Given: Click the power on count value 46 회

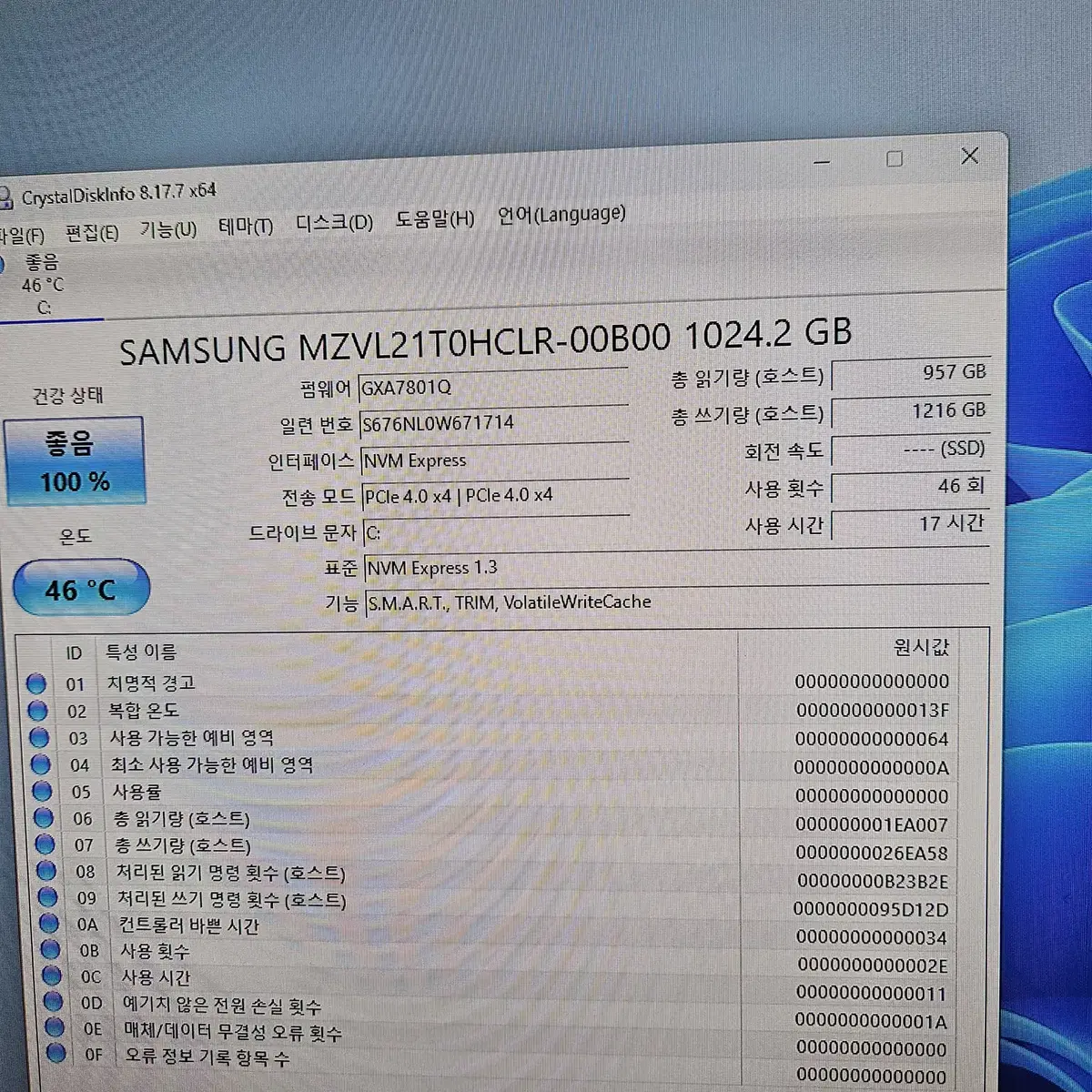Looking at the screenshot, I should [910, 486].
